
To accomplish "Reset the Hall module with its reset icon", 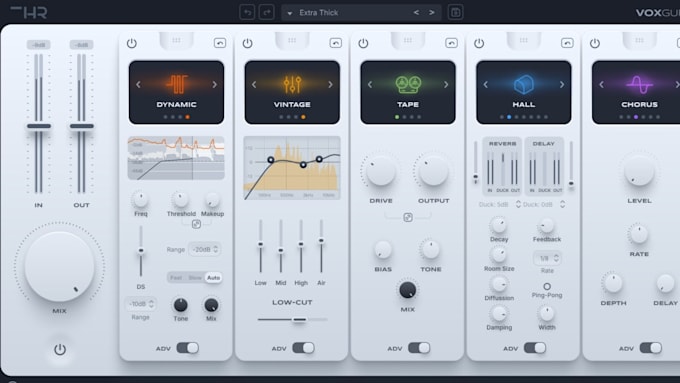I will click(x=567, y=43).
